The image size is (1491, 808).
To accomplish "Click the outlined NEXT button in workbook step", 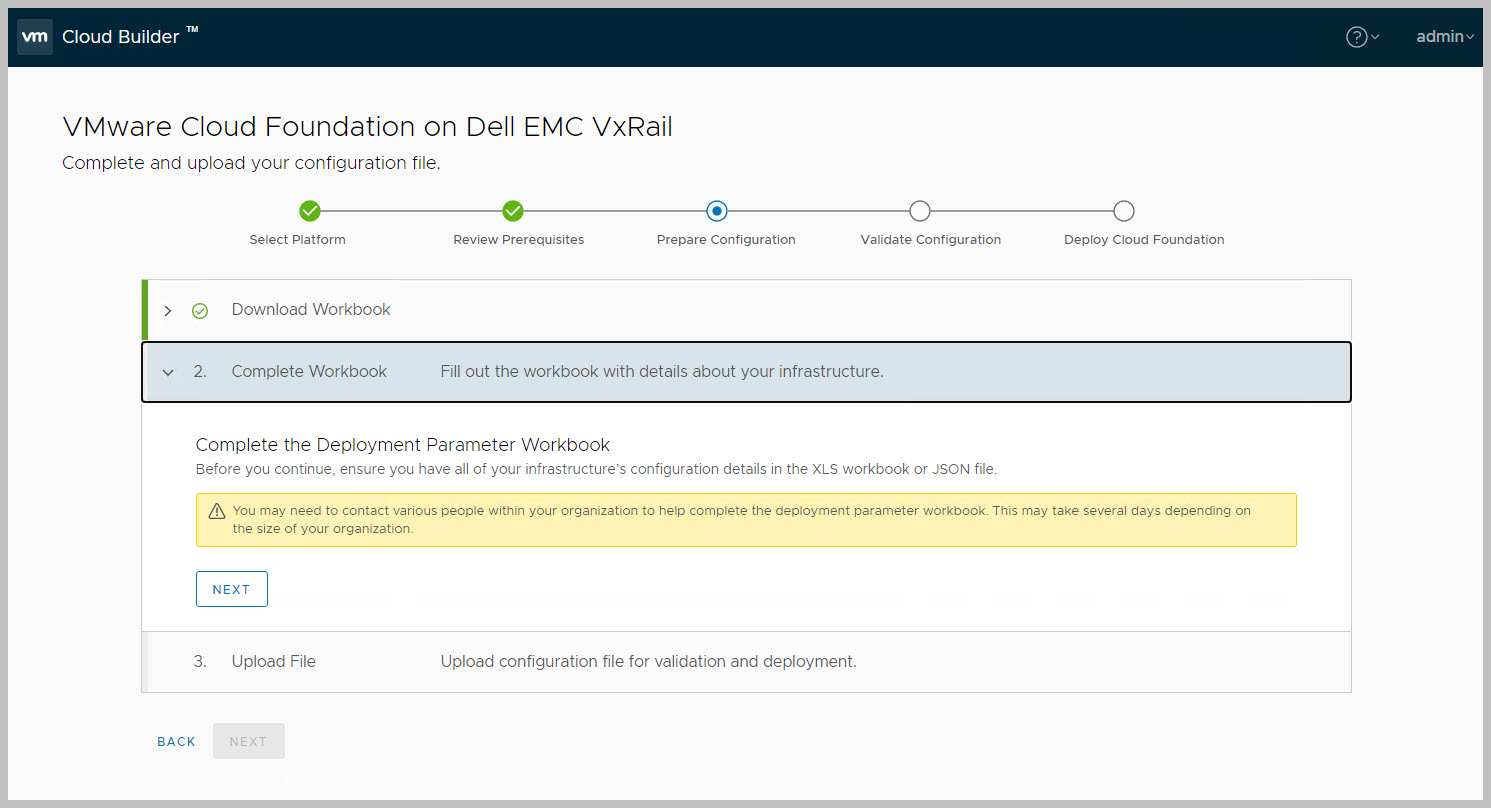I will tap(231, 589).
